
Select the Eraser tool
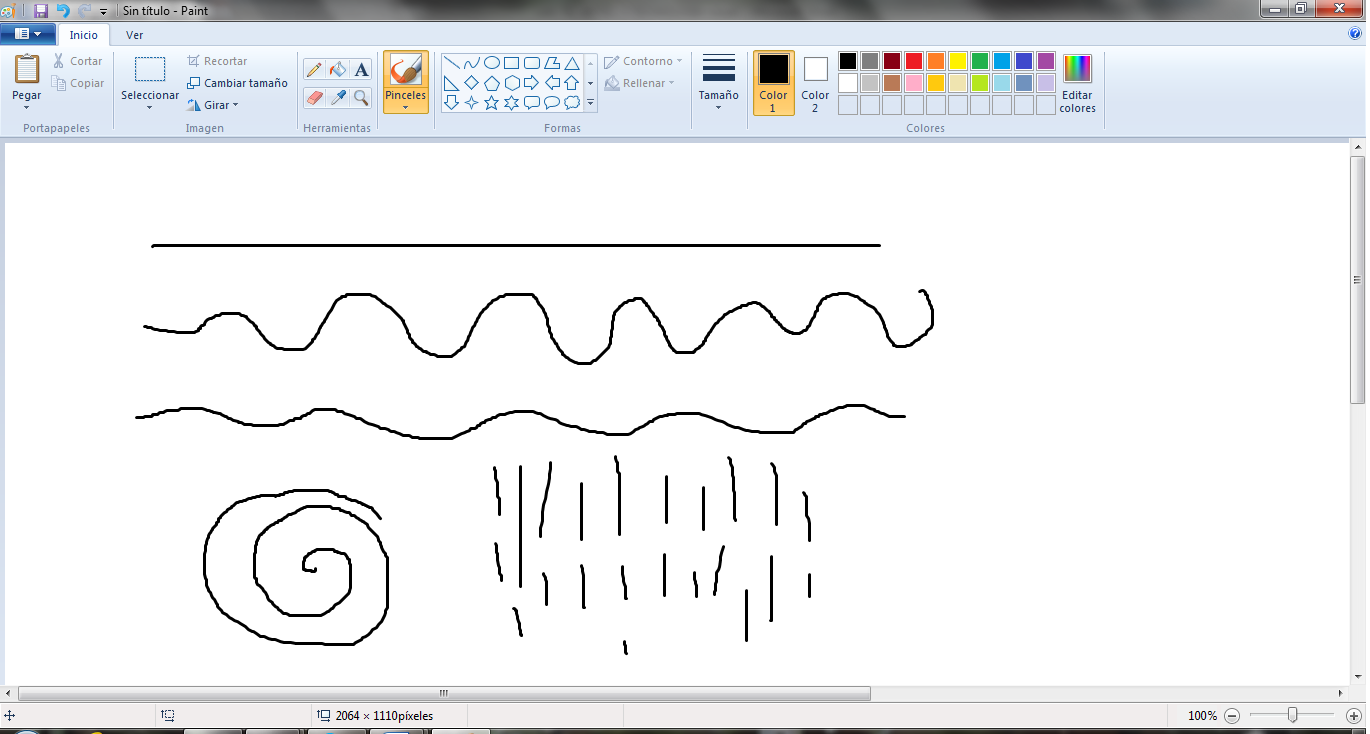[314, 97]
